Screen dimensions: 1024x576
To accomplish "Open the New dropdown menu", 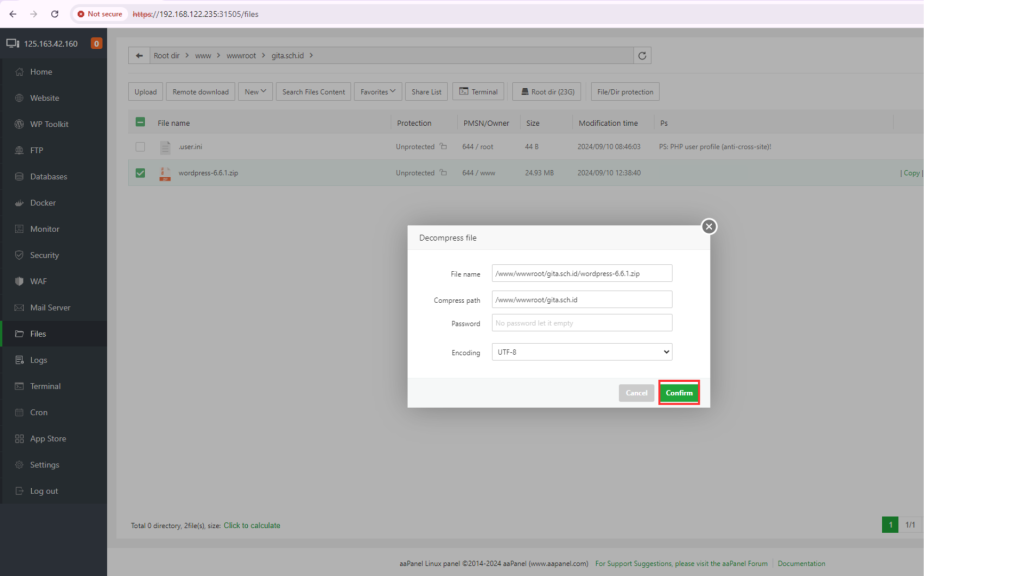I will click(255, 92).
